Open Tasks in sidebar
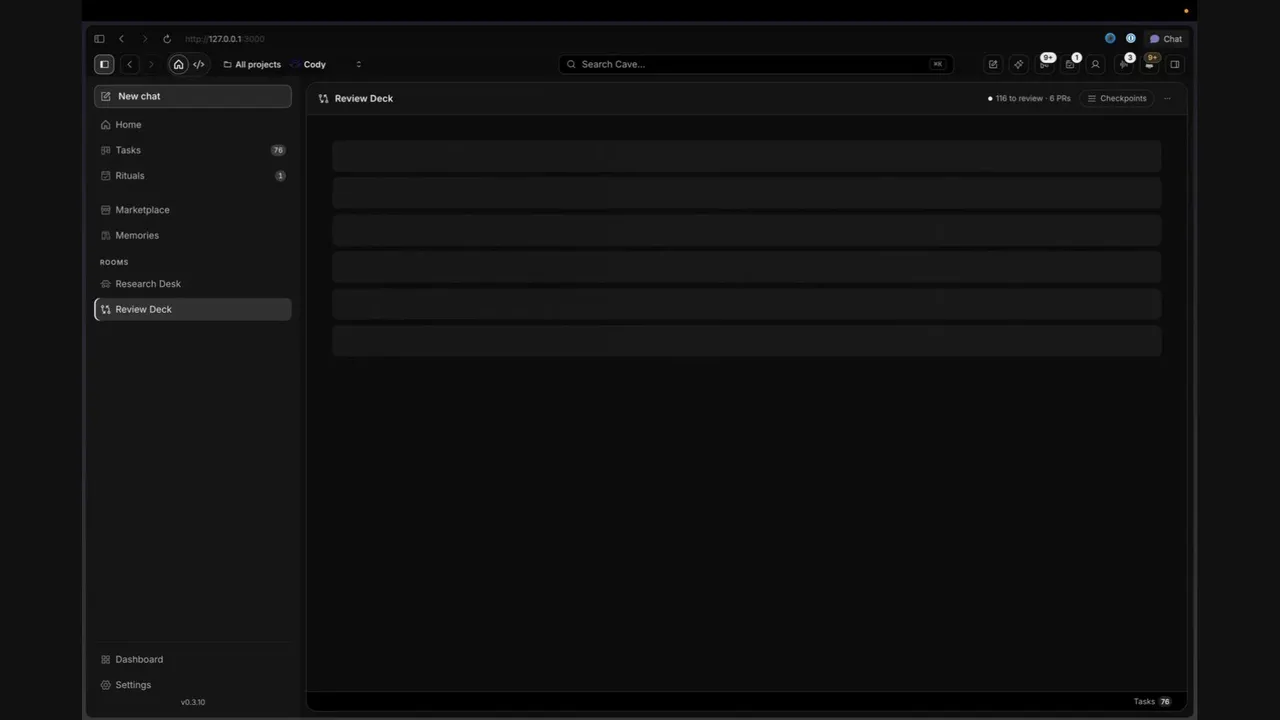Viewport: 1280px width, 720px height. [x=193, y=150]
